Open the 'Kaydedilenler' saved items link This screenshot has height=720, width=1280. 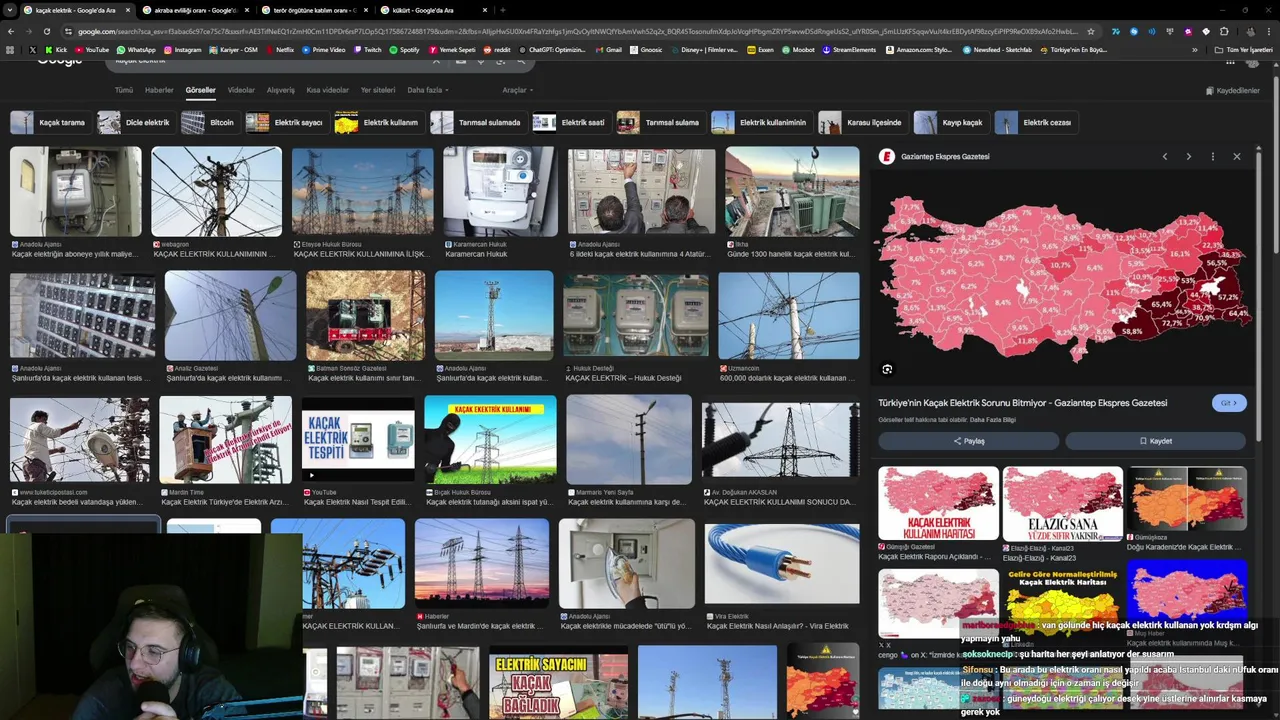[x=1232, y=90]
